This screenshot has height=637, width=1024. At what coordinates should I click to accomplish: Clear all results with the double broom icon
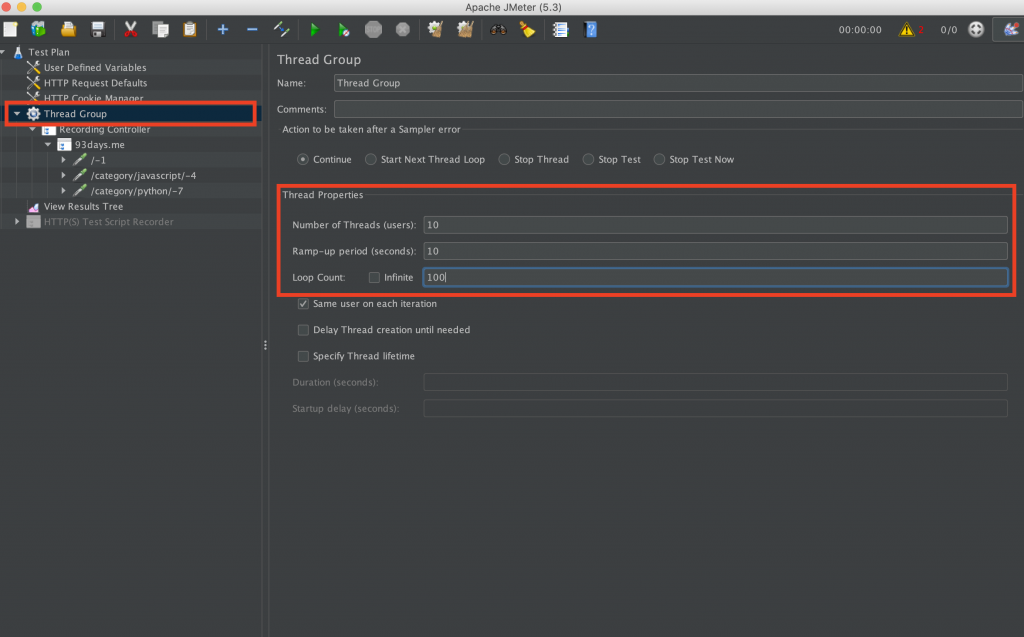(465, 29)
